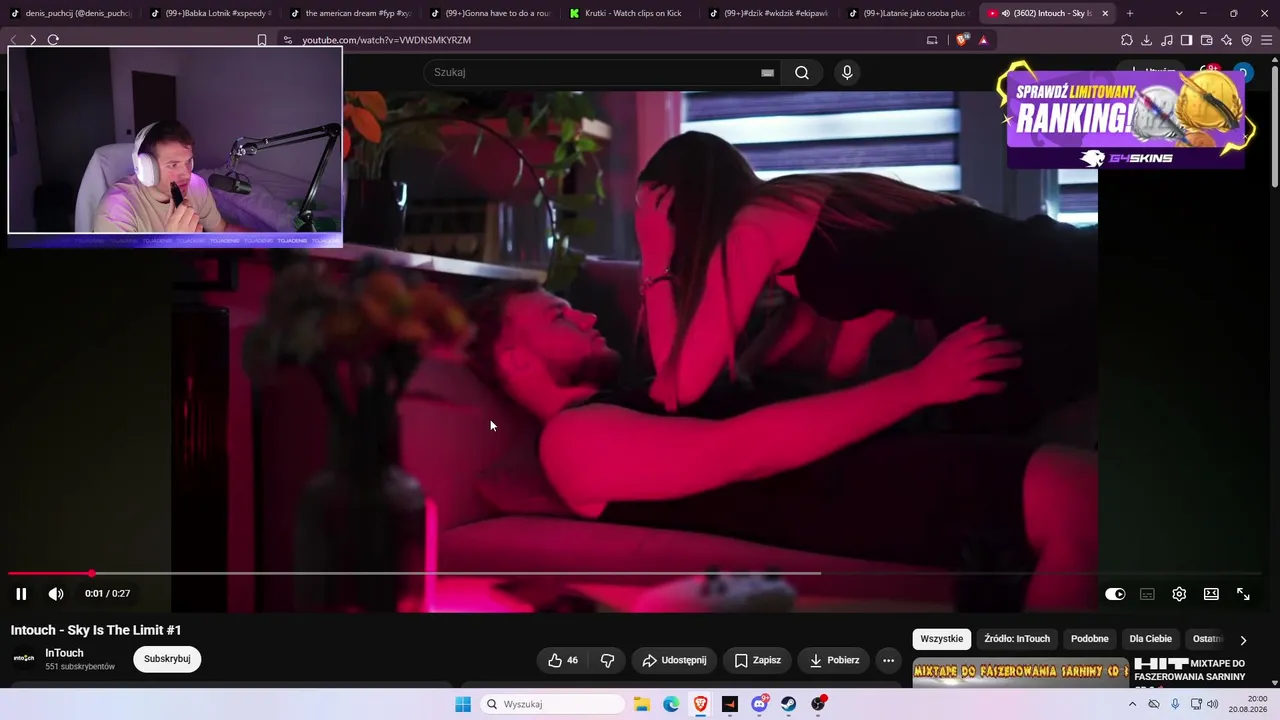The width and height of the screenshot is (1280, 720).
Task: Show hidden system tray icons
Action: click(x=1132, y=704)
